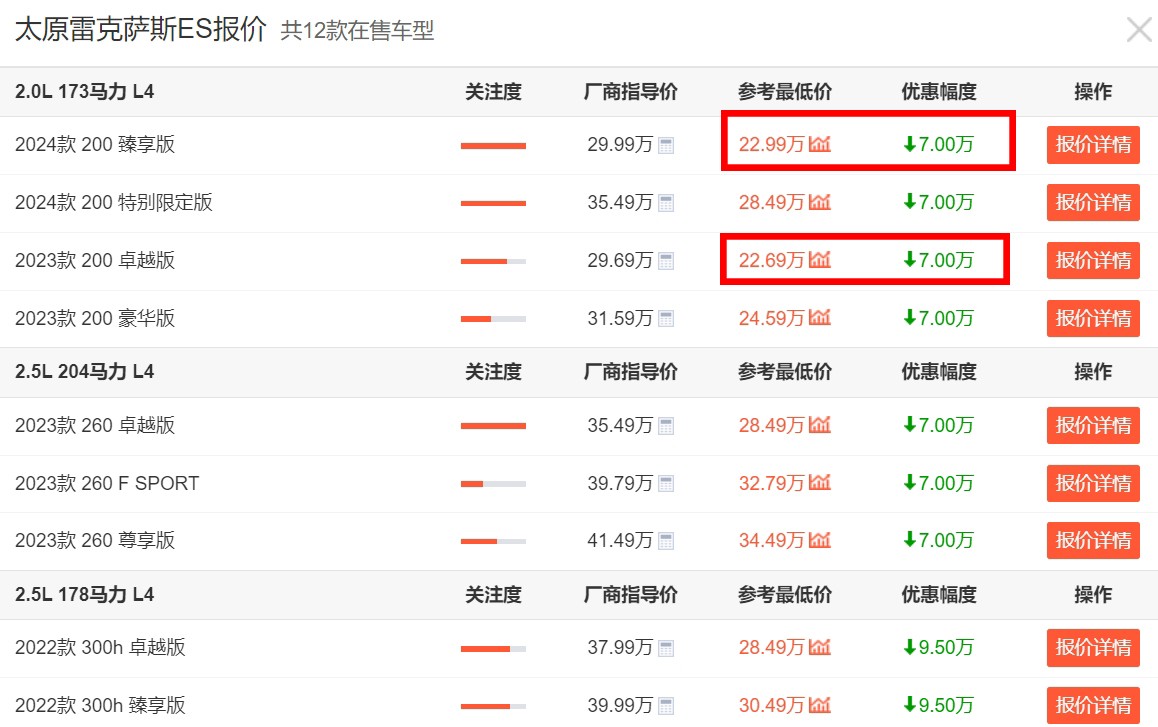Click the 37.99万 manufacturer guide price
The height and width of the screenshot is (727, 1158).
620,648
